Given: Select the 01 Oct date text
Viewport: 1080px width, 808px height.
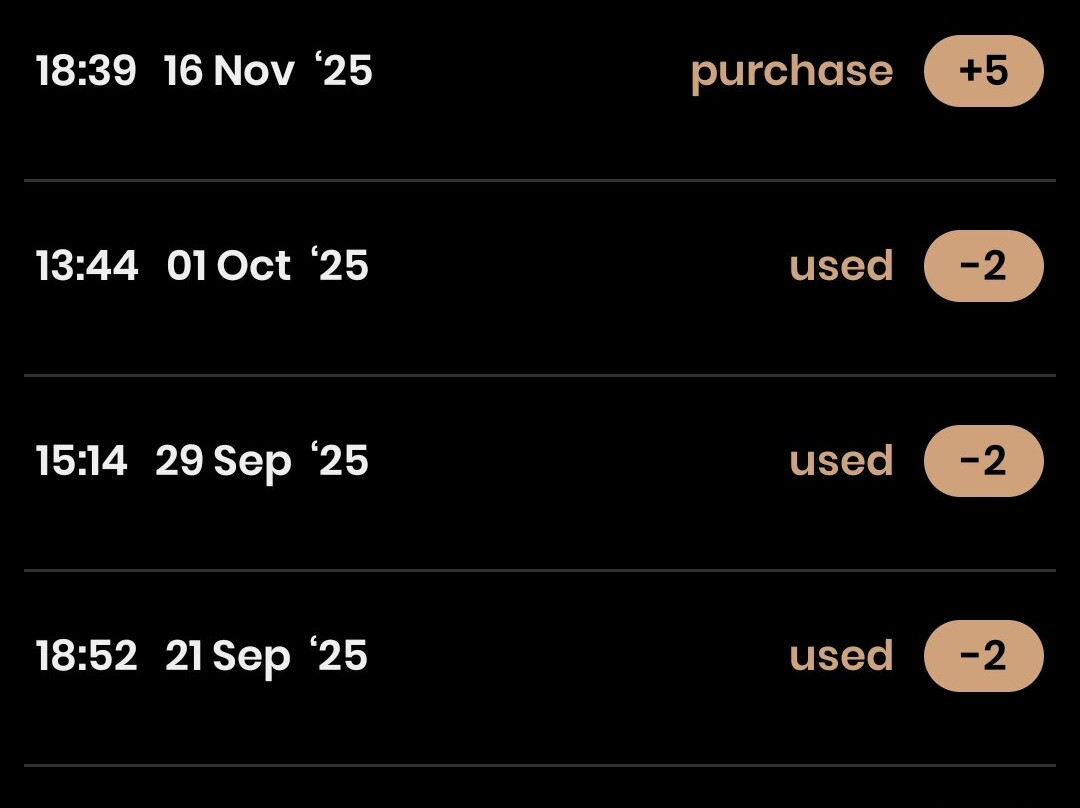Looking at the screenshot, I should click(x=229, y=267).
